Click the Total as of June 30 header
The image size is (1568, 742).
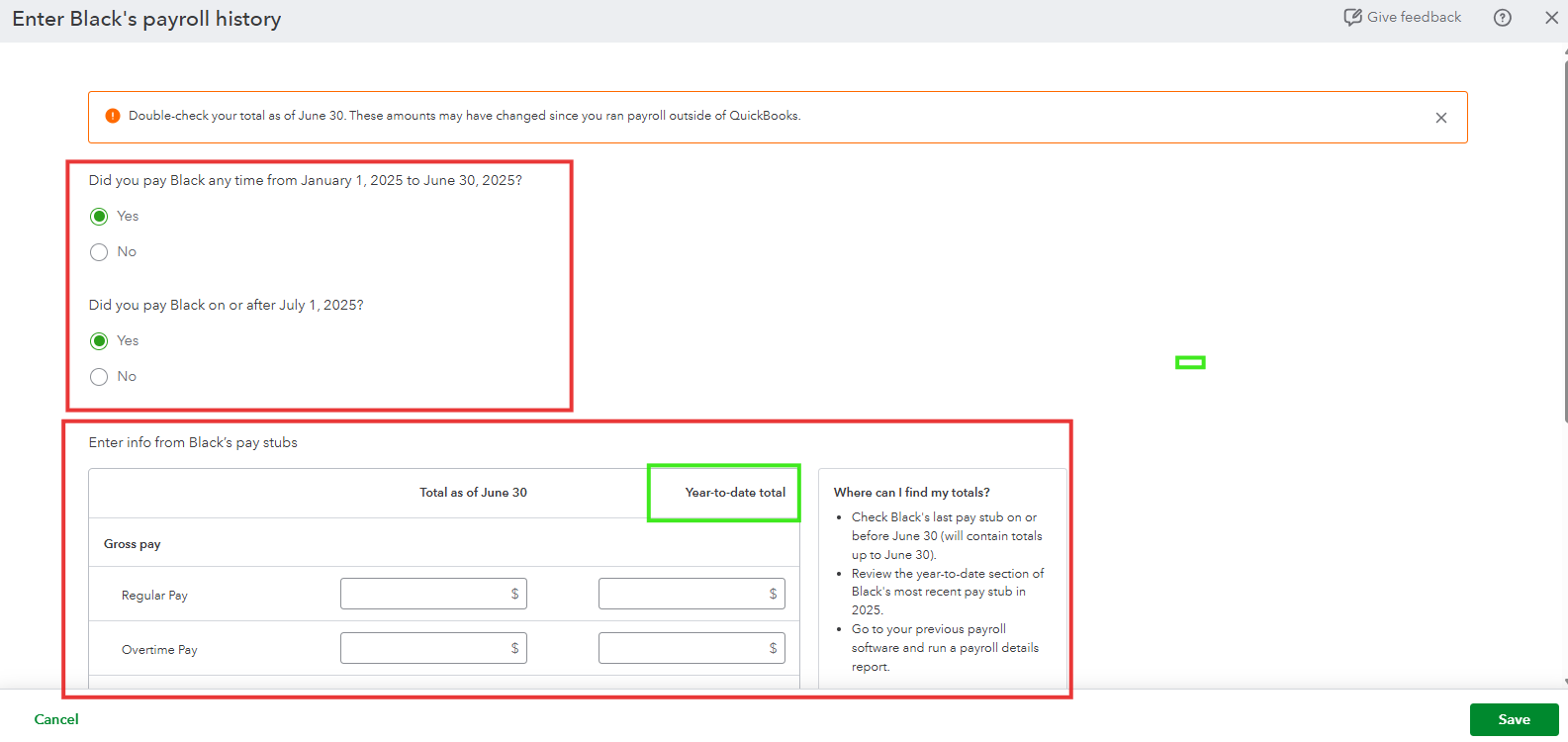(473, 493)
